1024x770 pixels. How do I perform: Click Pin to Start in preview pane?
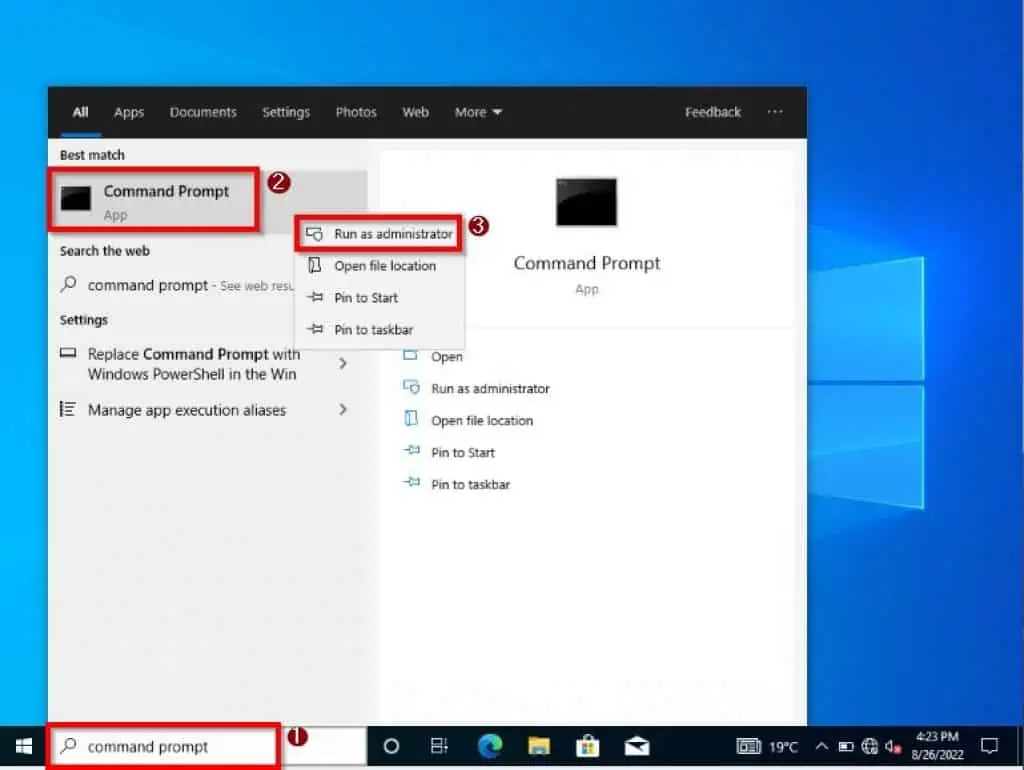point(463,453)
